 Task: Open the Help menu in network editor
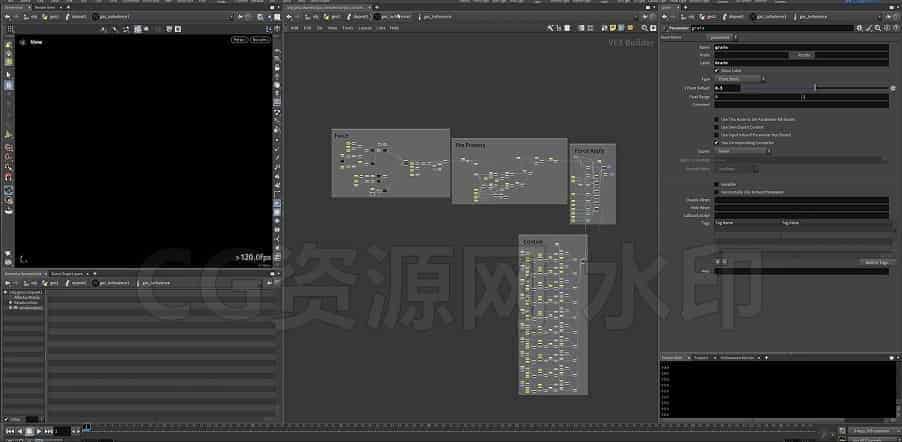pyautogui.click(x=394, y=28)
